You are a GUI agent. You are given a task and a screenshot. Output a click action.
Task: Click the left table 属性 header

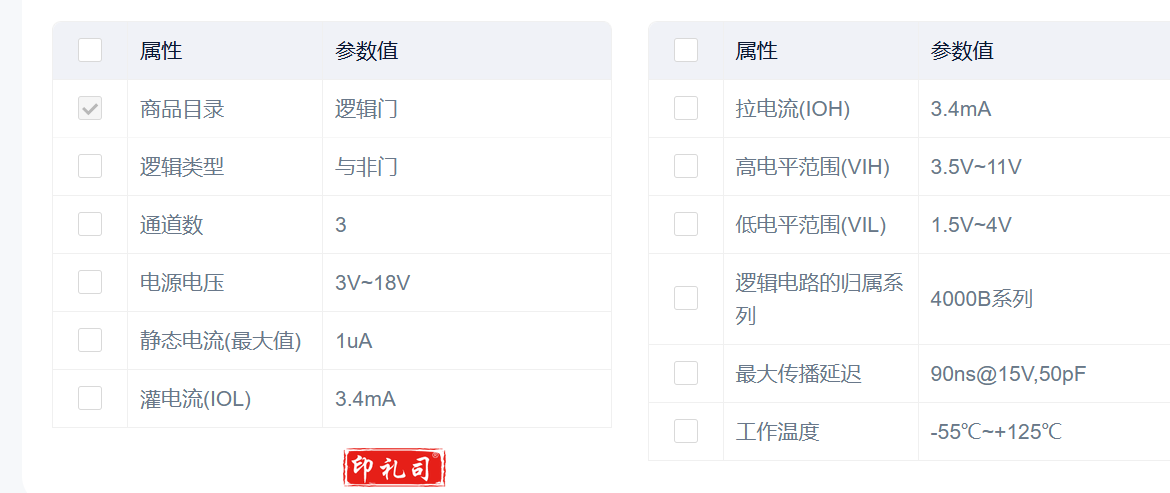(161, 51)
